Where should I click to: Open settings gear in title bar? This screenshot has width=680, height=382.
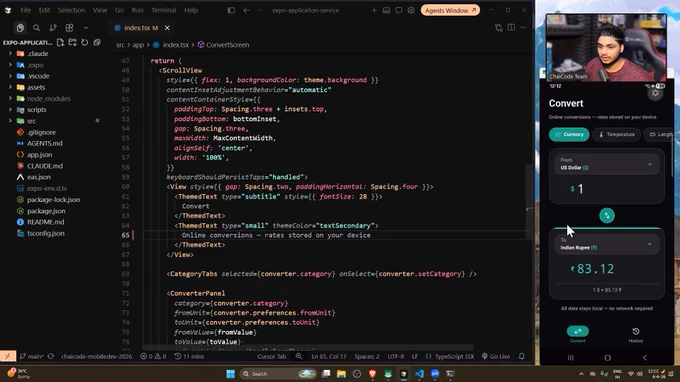coord(411,10)
